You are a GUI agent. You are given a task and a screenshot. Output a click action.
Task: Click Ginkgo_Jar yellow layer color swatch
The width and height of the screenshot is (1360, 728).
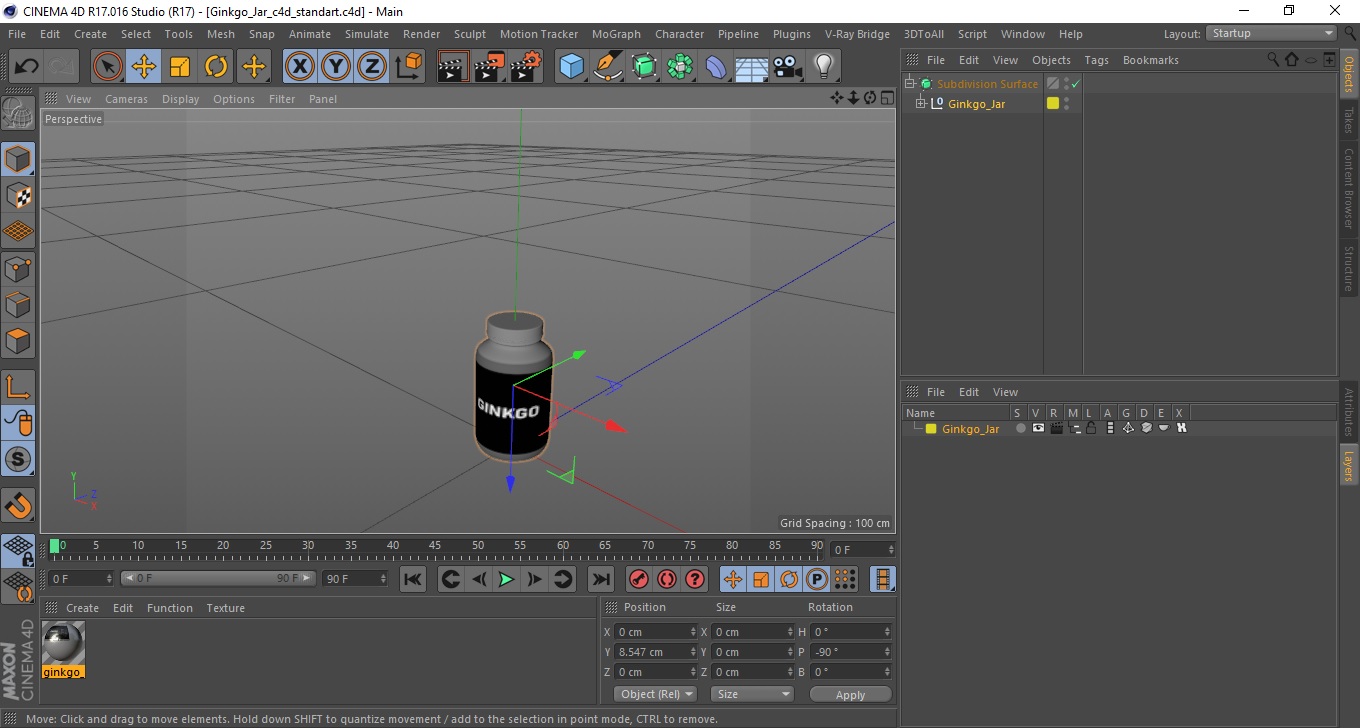pyautogui.click(x=1053, y=103)
